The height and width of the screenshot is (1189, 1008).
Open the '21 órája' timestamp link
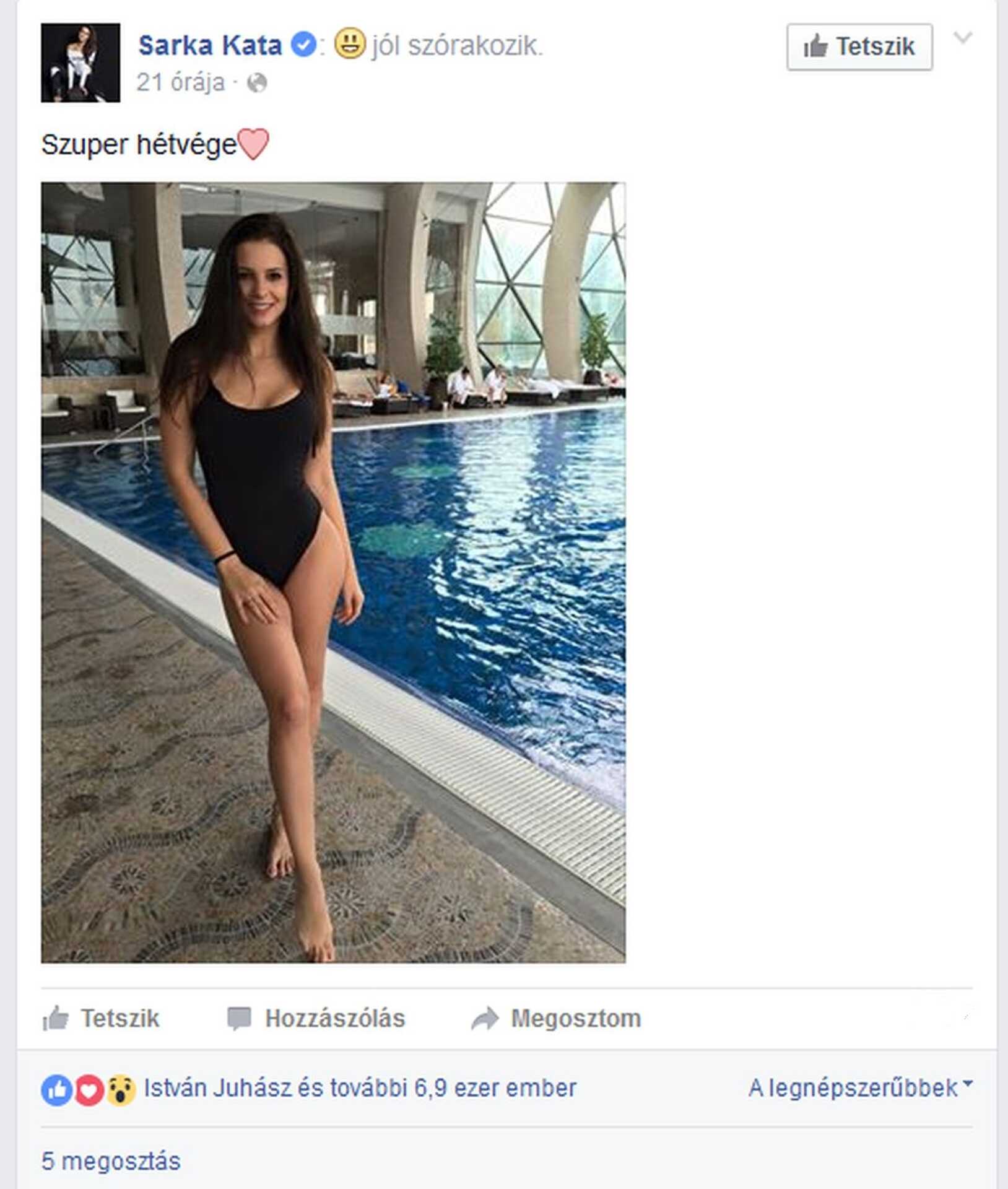tap(181, 82)
